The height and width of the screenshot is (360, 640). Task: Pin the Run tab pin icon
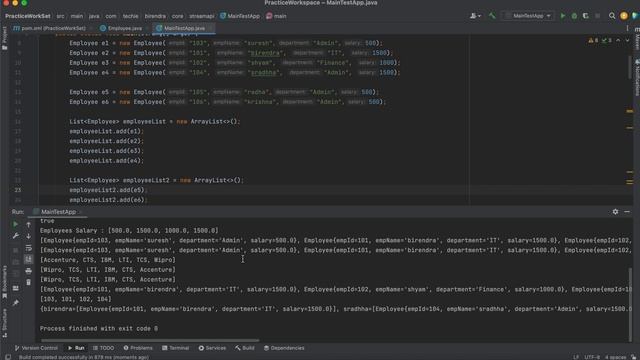coord(16,303)
